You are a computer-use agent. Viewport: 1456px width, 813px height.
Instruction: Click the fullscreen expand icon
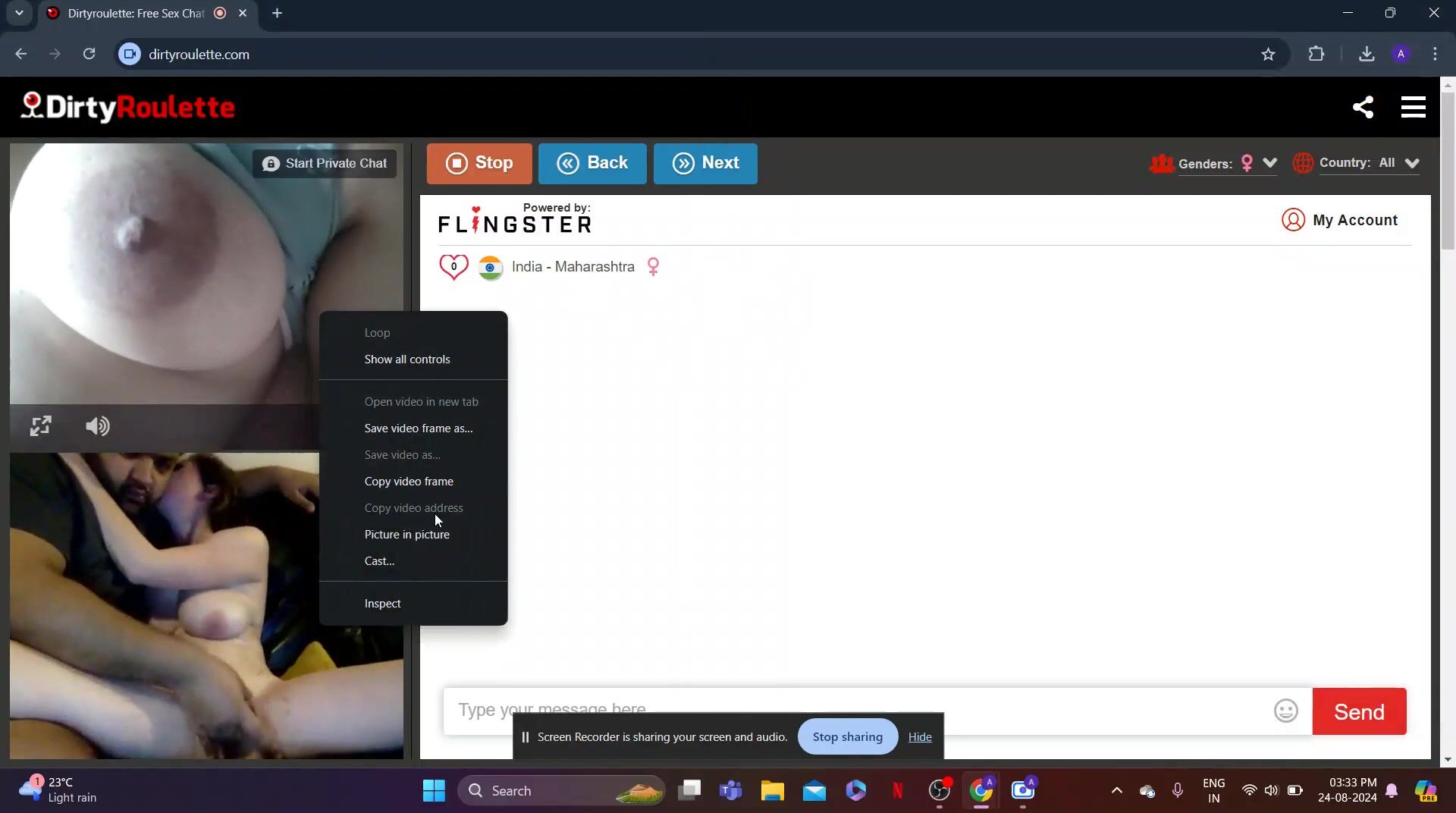41,426
